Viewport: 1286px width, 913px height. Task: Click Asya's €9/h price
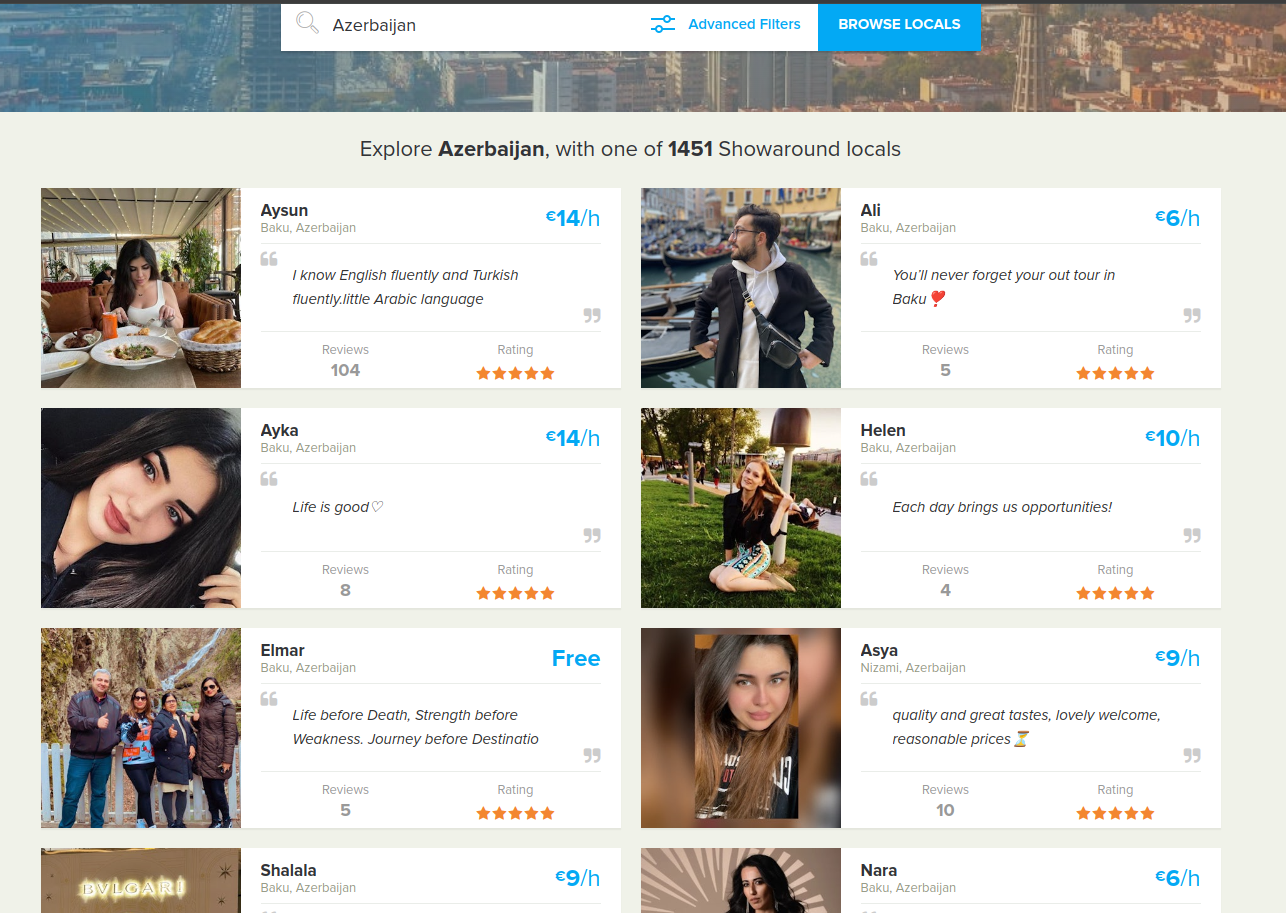1178,658
